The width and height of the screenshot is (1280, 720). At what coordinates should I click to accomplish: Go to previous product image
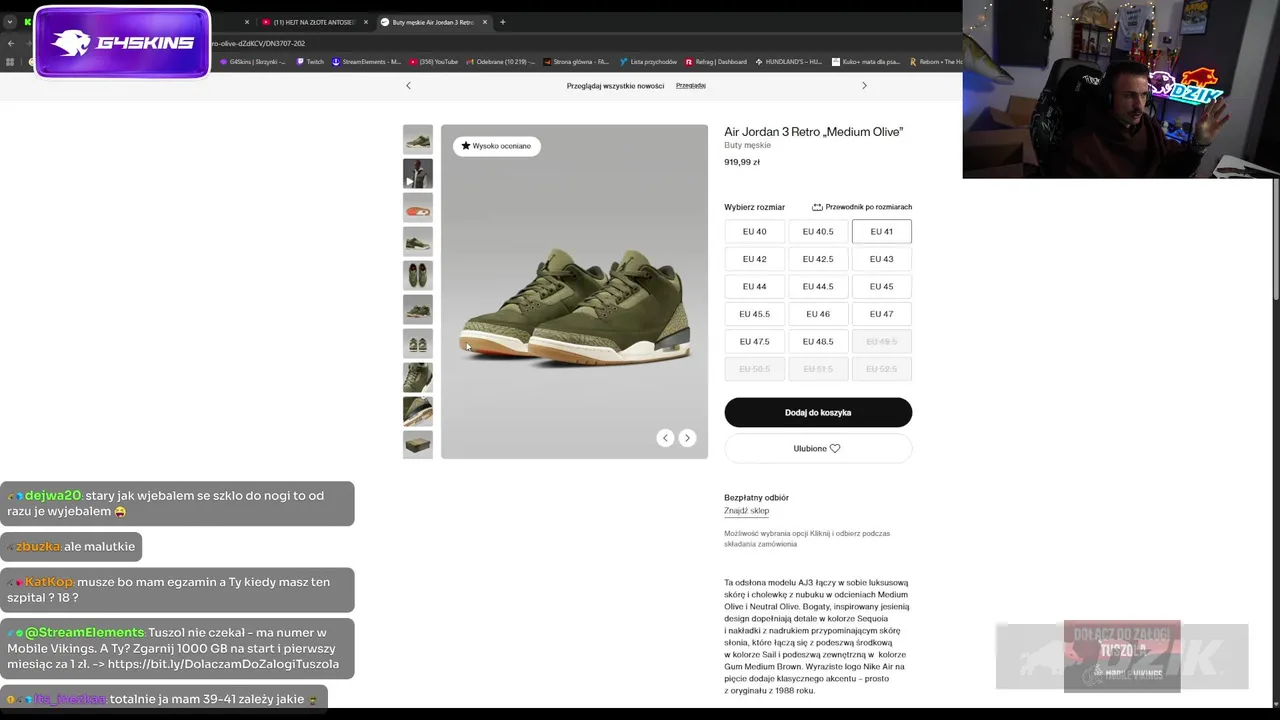[665, 438]
